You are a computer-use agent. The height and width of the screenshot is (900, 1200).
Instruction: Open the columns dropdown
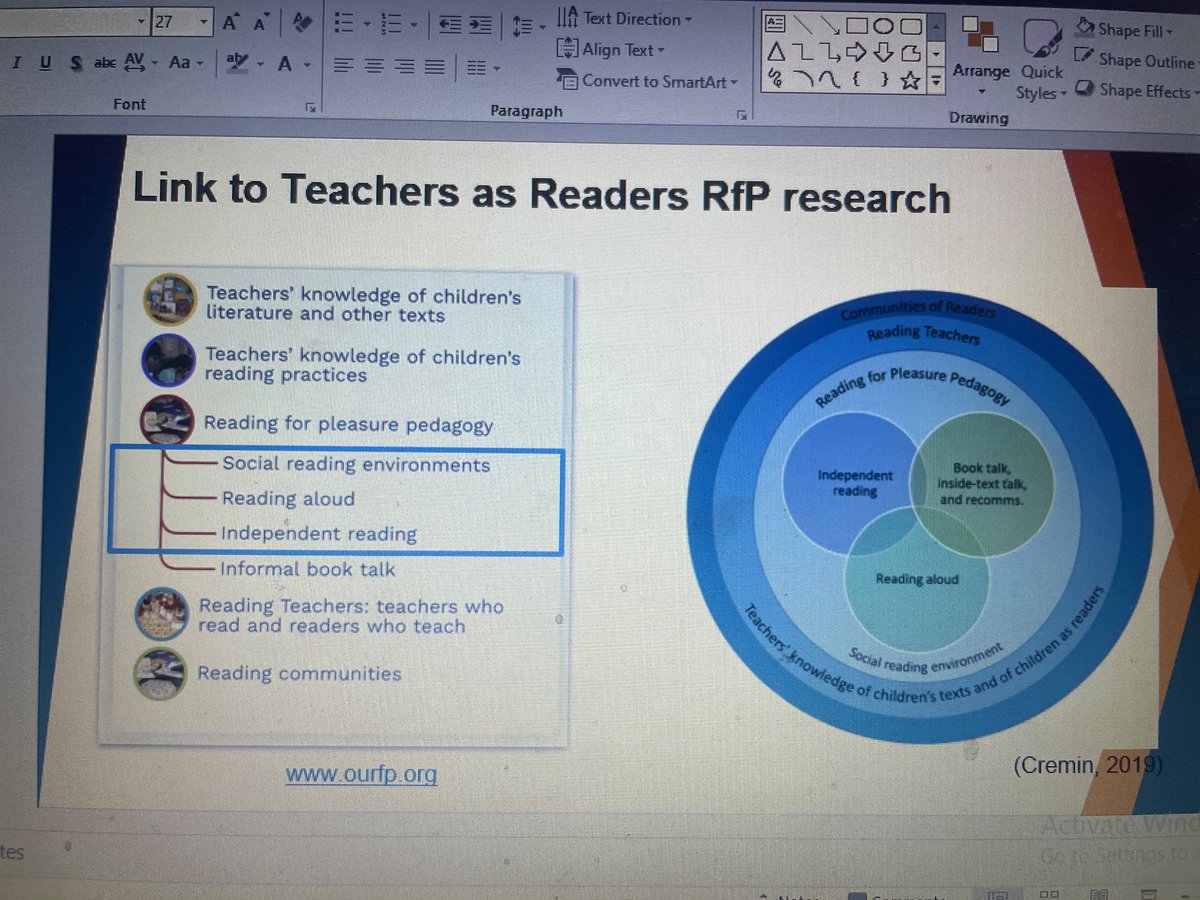(x=483, y=68)
